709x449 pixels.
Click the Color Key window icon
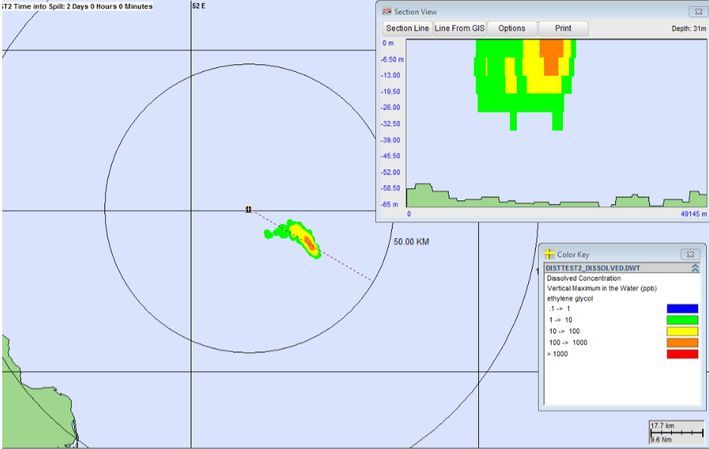[x=549, y=254]
